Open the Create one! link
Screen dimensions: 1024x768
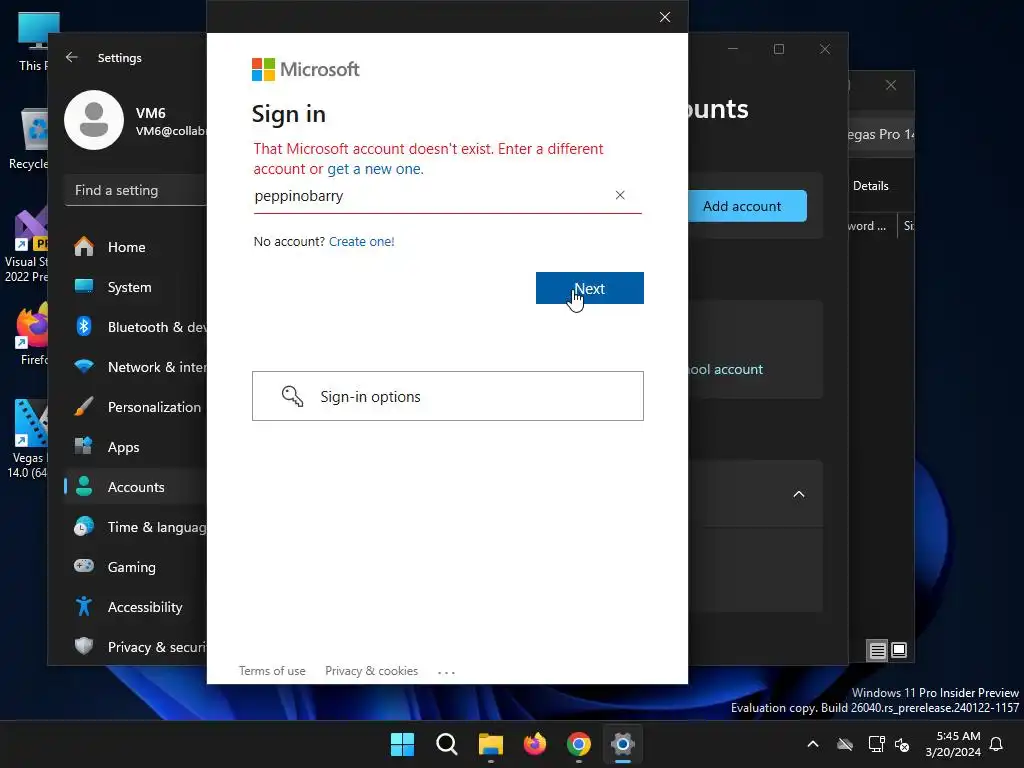coord(361,242)
